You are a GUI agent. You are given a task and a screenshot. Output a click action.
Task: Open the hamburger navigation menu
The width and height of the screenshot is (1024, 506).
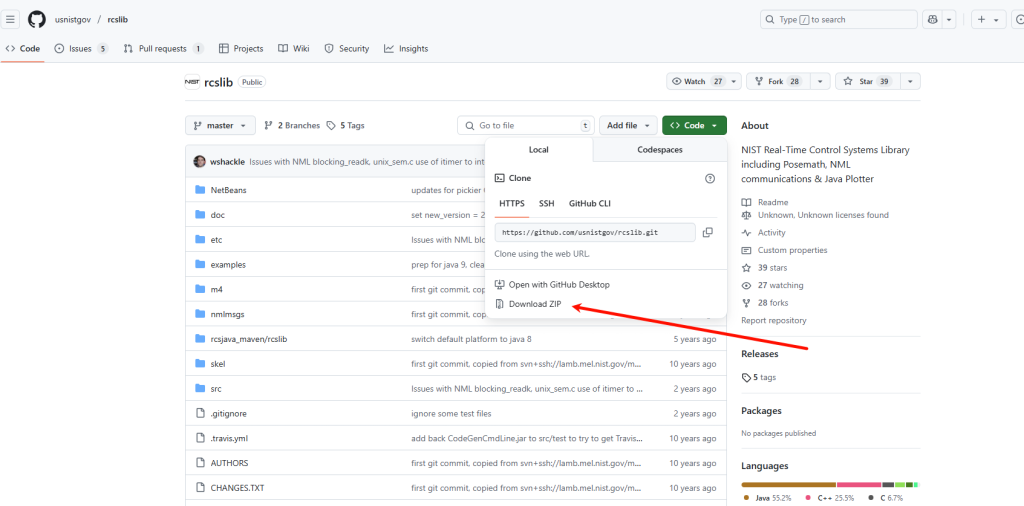coord(10,20)
